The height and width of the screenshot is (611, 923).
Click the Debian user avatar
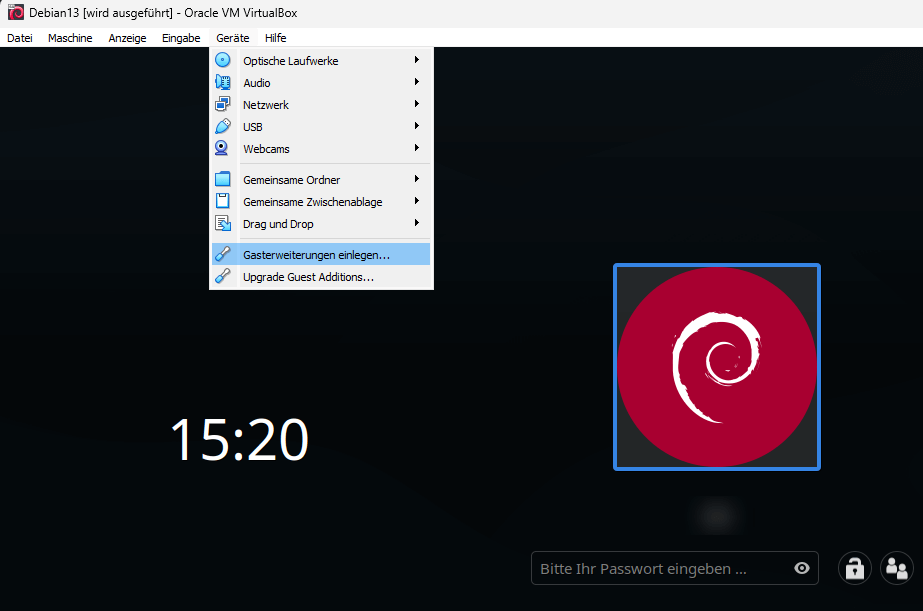716,367
